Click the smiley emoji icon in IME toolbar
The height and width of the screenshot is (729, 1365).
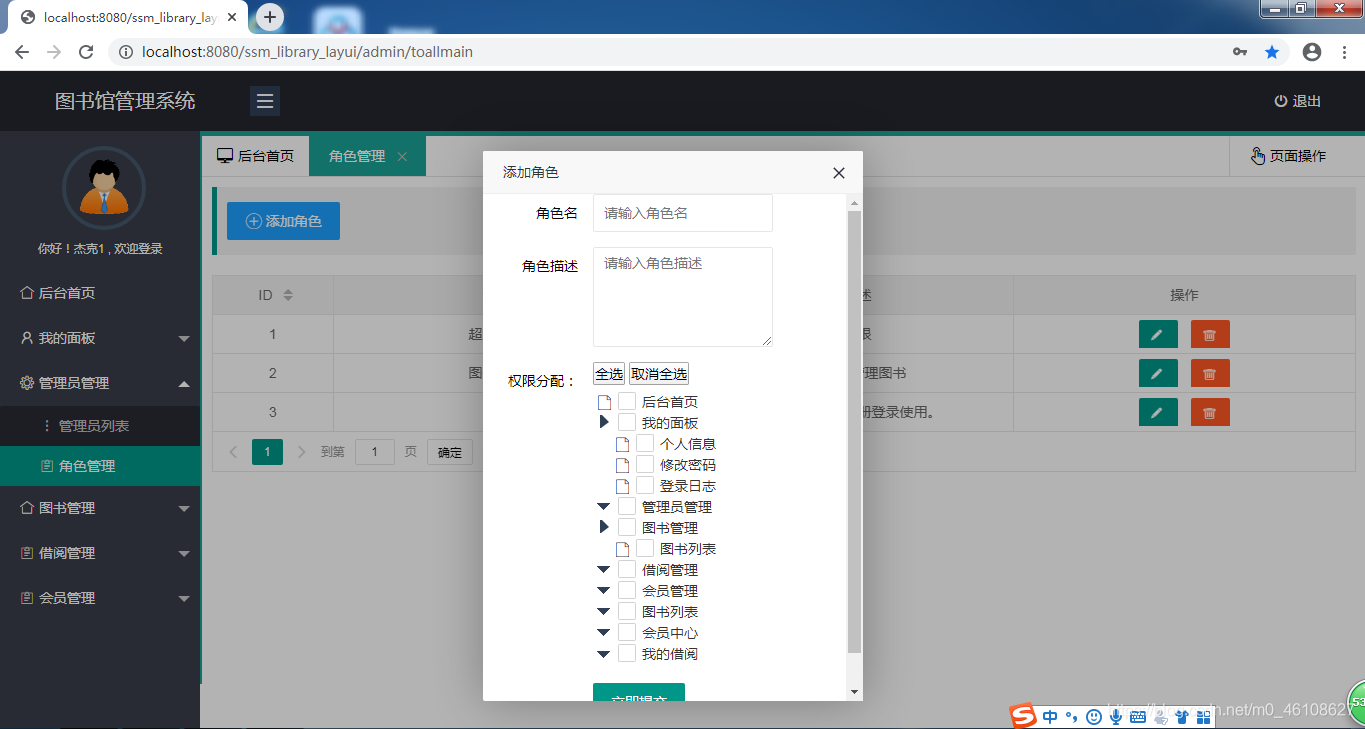click(x=1094, y=716)
